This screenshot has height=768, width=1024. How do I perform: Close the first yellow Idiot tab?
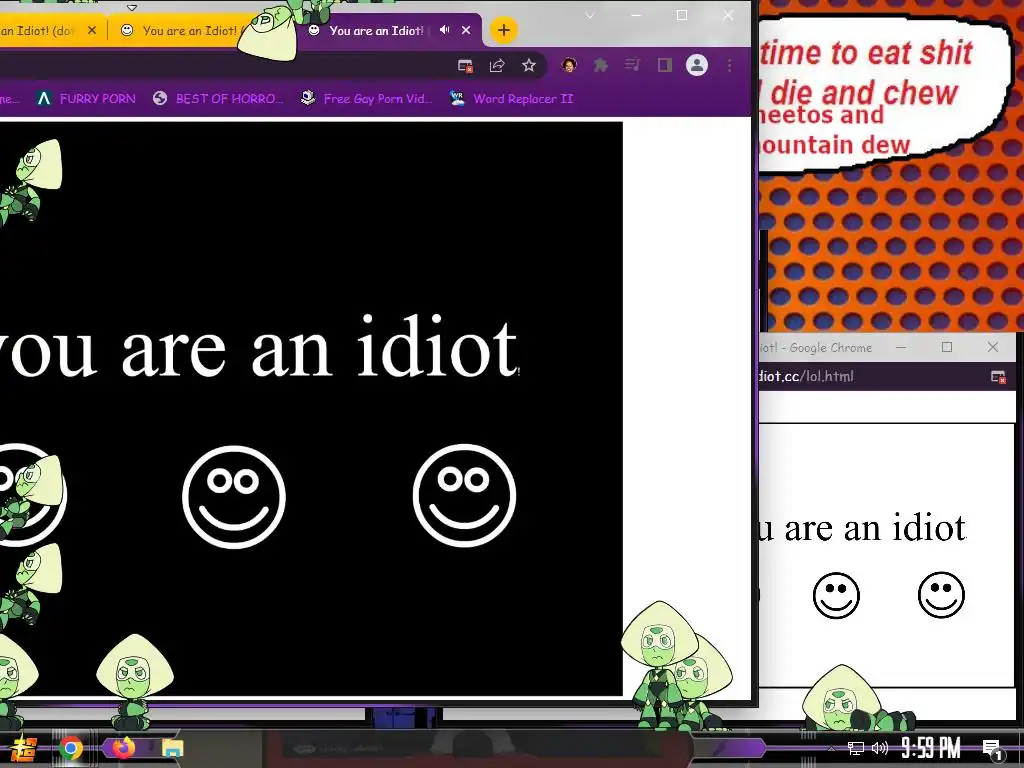pos(92,30)
